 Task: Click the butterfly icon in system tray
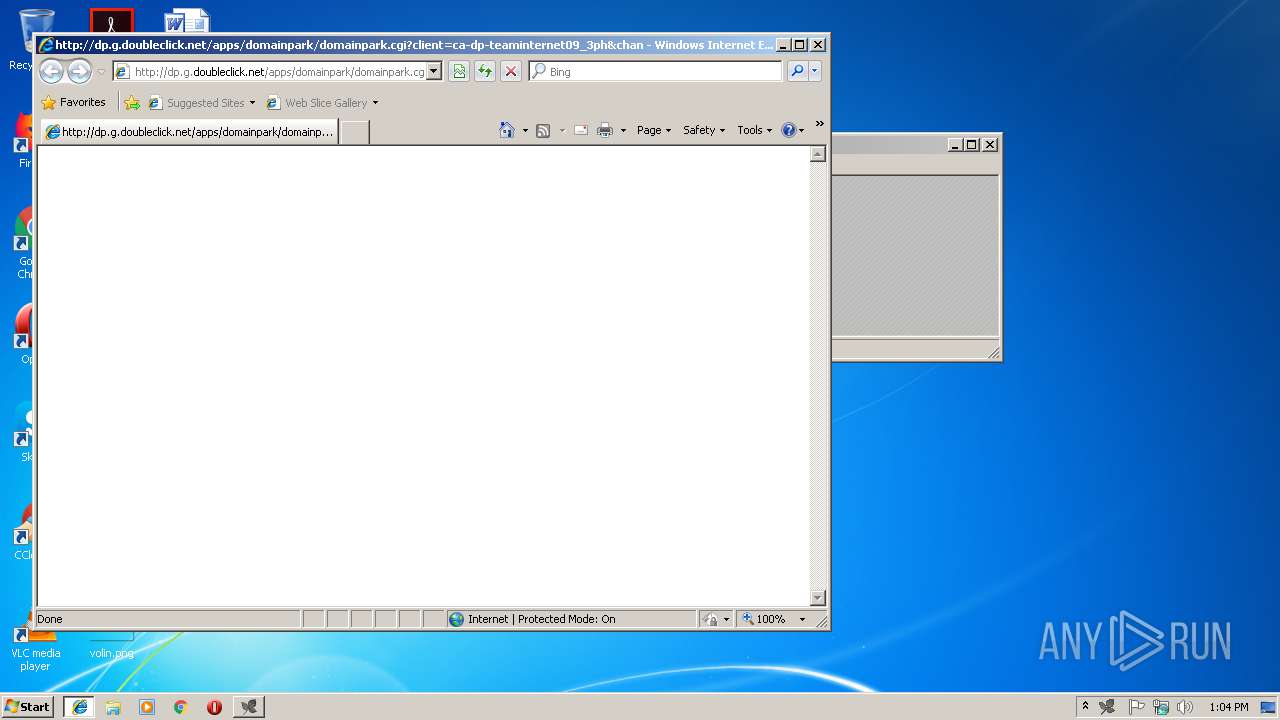pyautogui.click(x=1107, y=706)
